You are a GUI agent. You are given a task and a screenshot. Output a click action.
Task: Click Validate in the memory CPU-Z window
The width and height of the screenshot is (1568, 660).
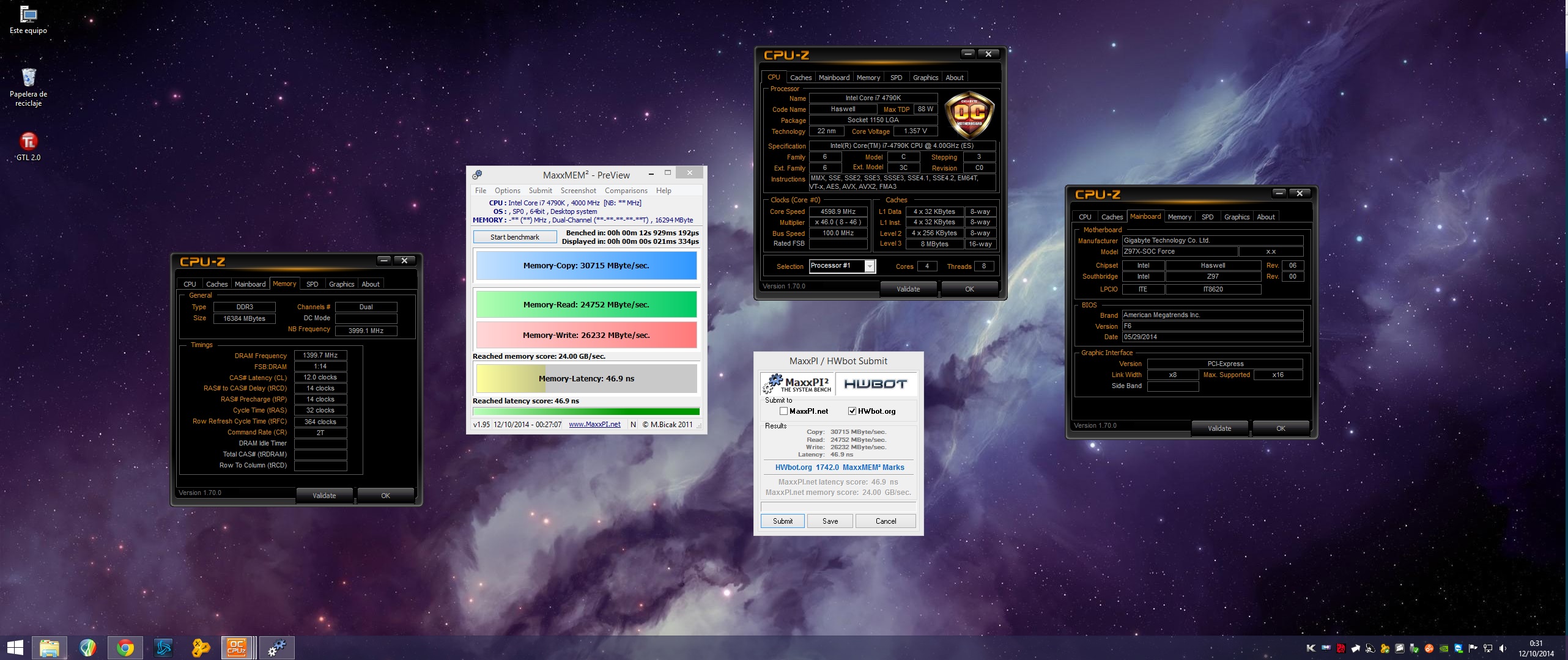[x=324, y=496]
